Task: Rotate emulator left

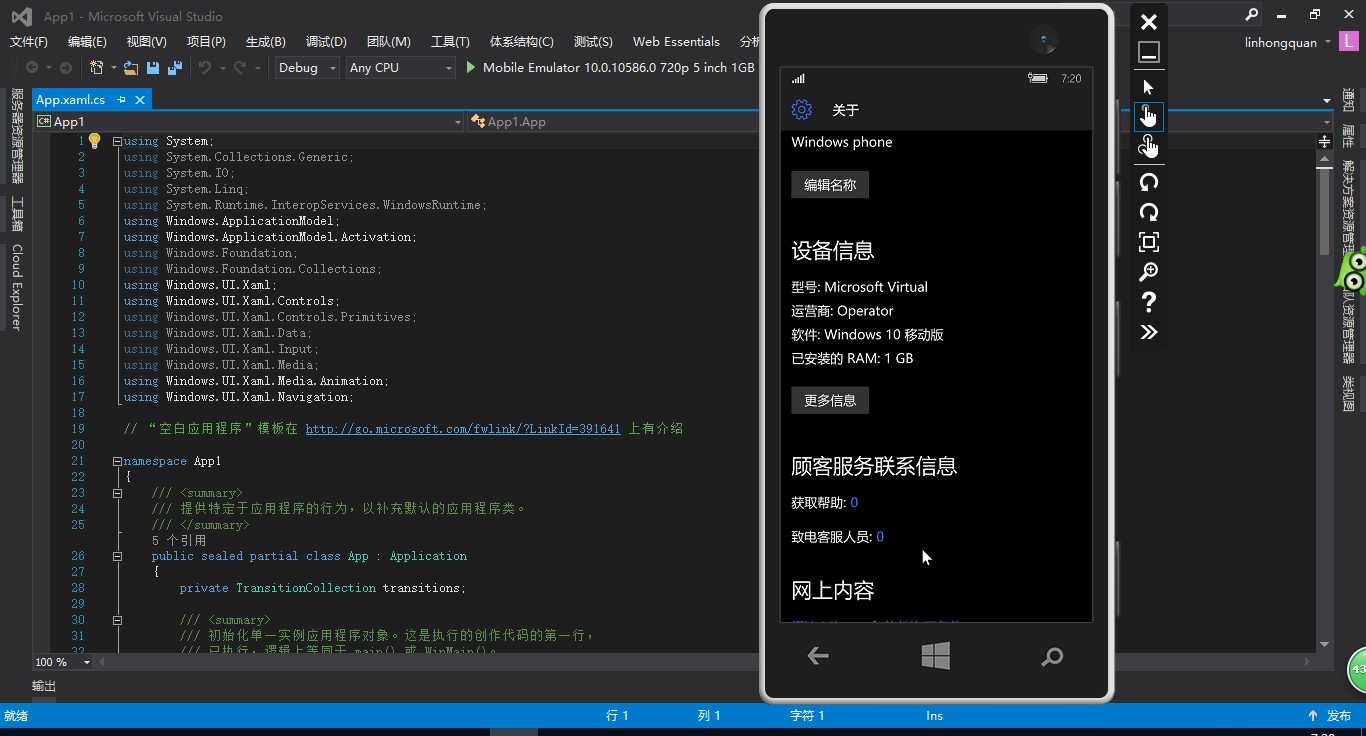Action: (1148, 182)
